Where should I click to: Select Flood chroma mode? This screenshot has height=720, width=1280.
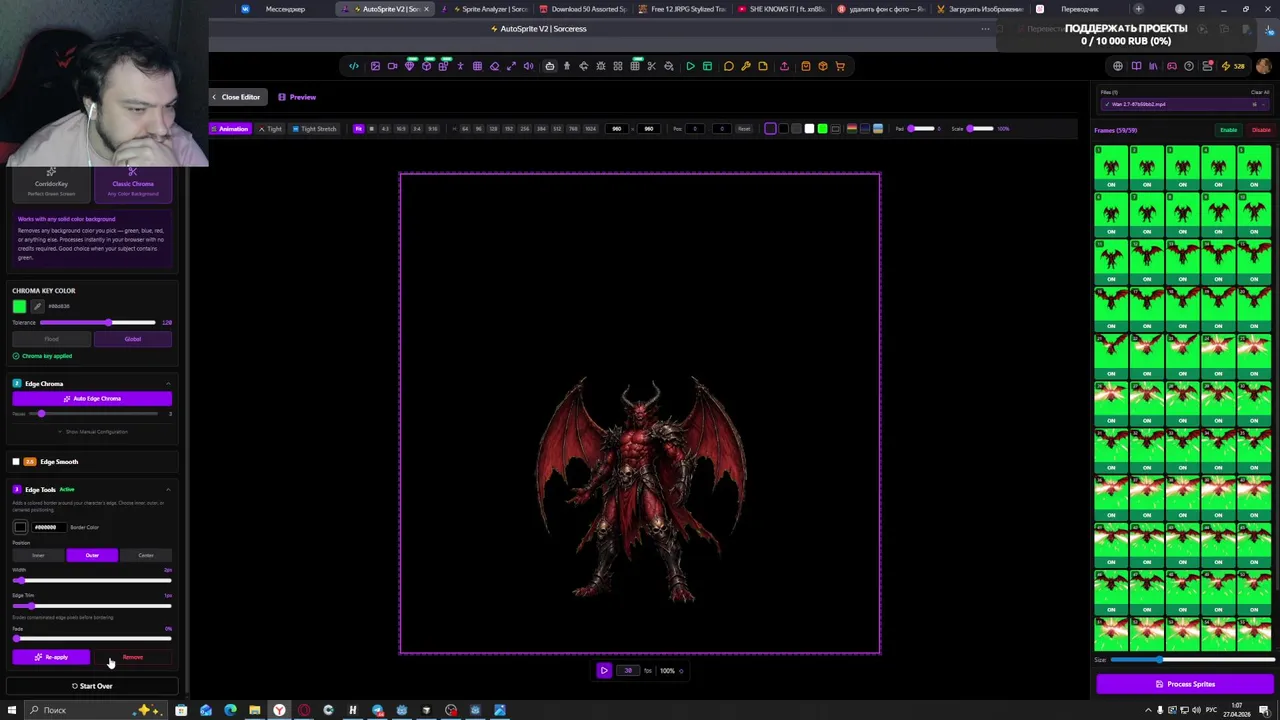tap(52, 339)
